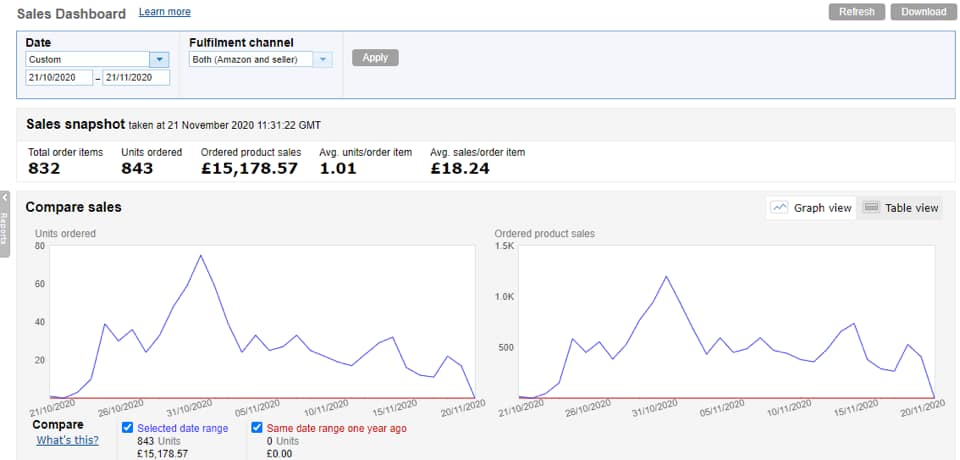Open the What's this? link under Compare

(x=68, y=440)
